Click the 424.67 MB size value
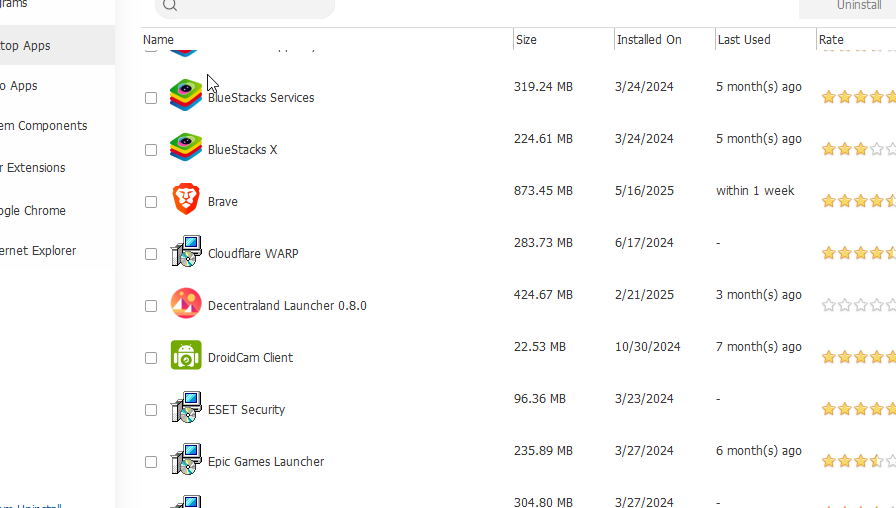This screenshot has width=896, height=508. pyautogui.click(x=543, y=295)
